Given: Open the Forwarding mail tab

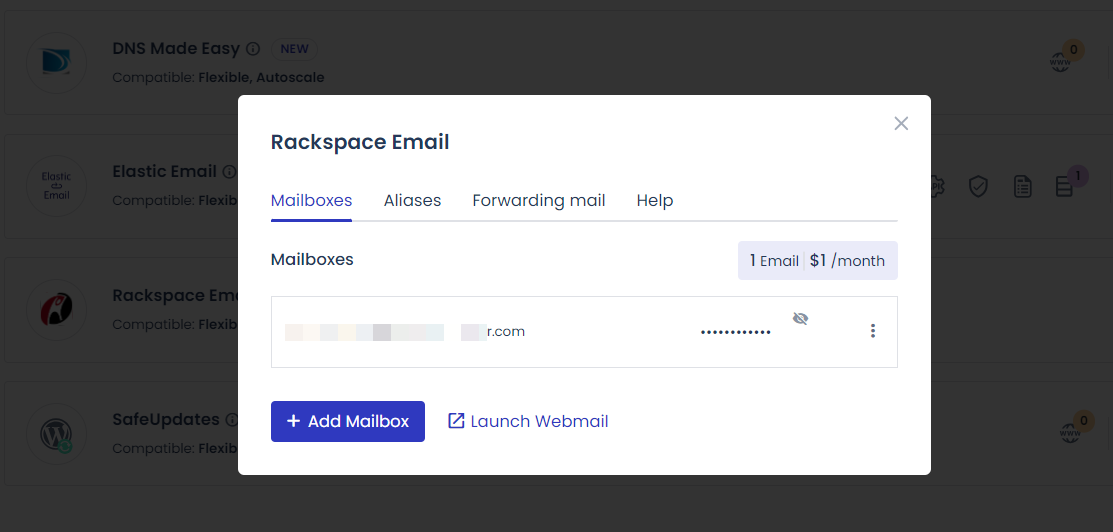Looking at the screenshot, I should tap(539, 200).
